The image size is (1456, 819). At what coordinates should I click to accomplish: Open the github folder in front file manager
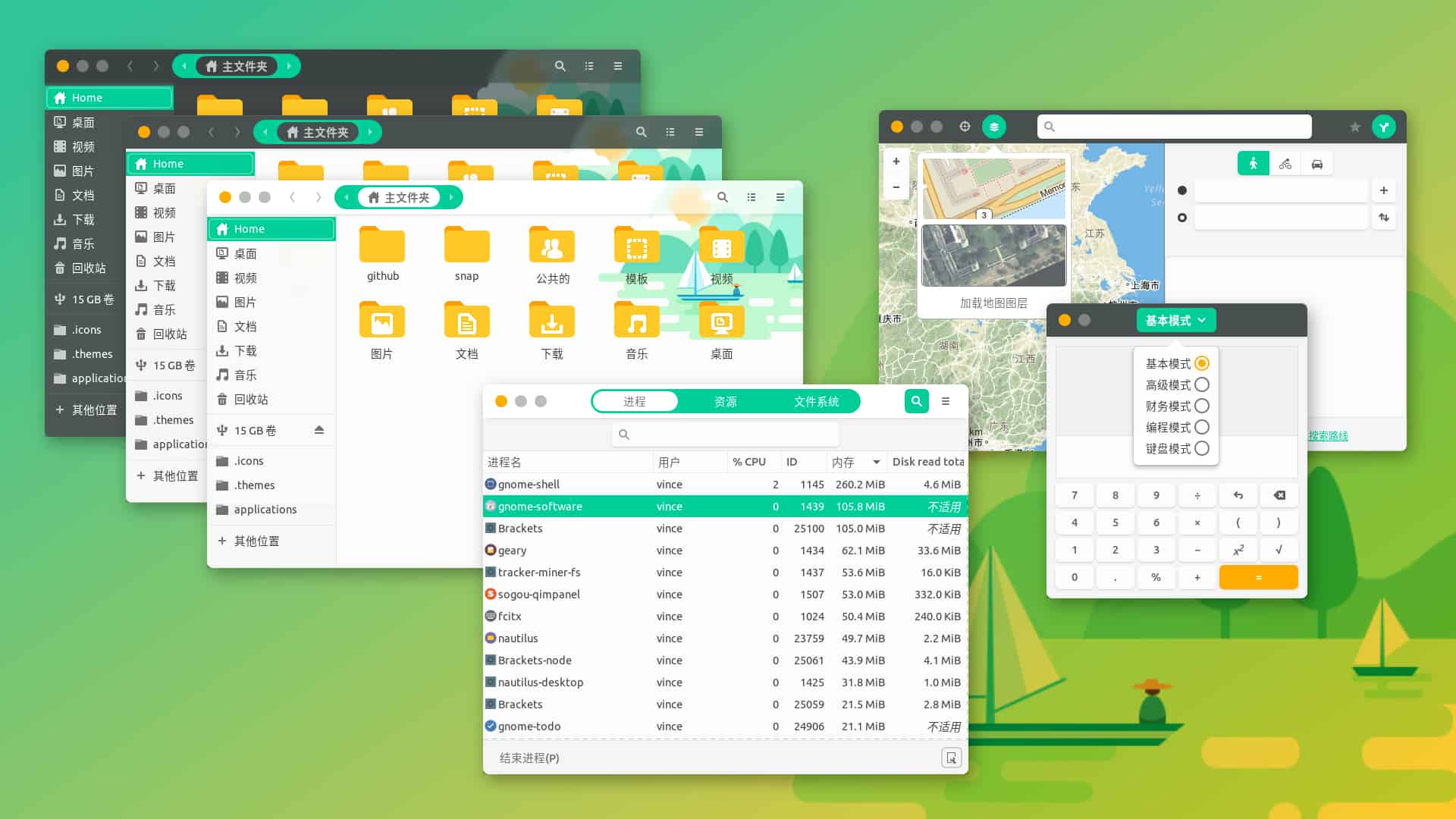(x=382, y=245)
